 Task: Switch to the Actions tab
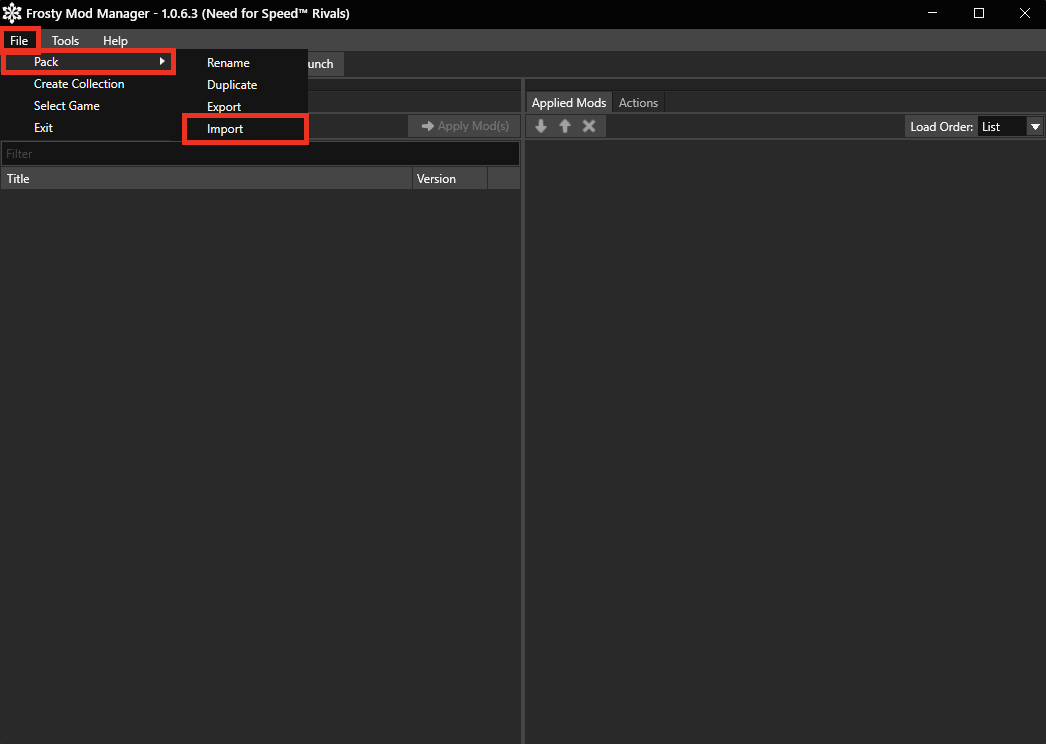(638, 103)
